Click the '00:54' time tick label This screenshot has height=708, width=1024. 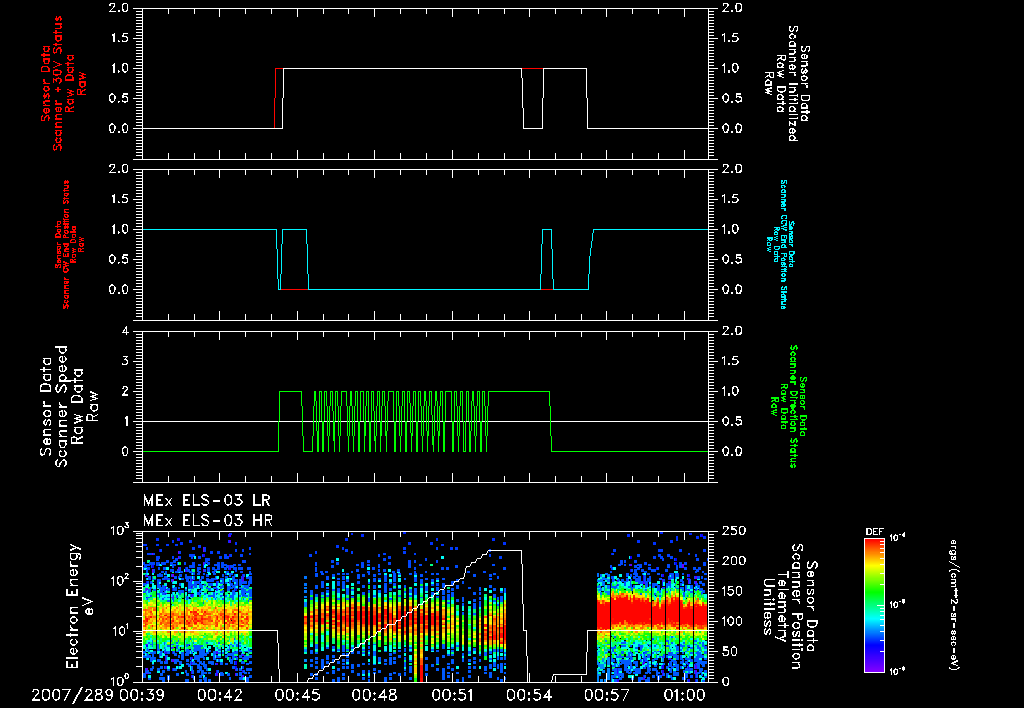click(x=529, y=695)
